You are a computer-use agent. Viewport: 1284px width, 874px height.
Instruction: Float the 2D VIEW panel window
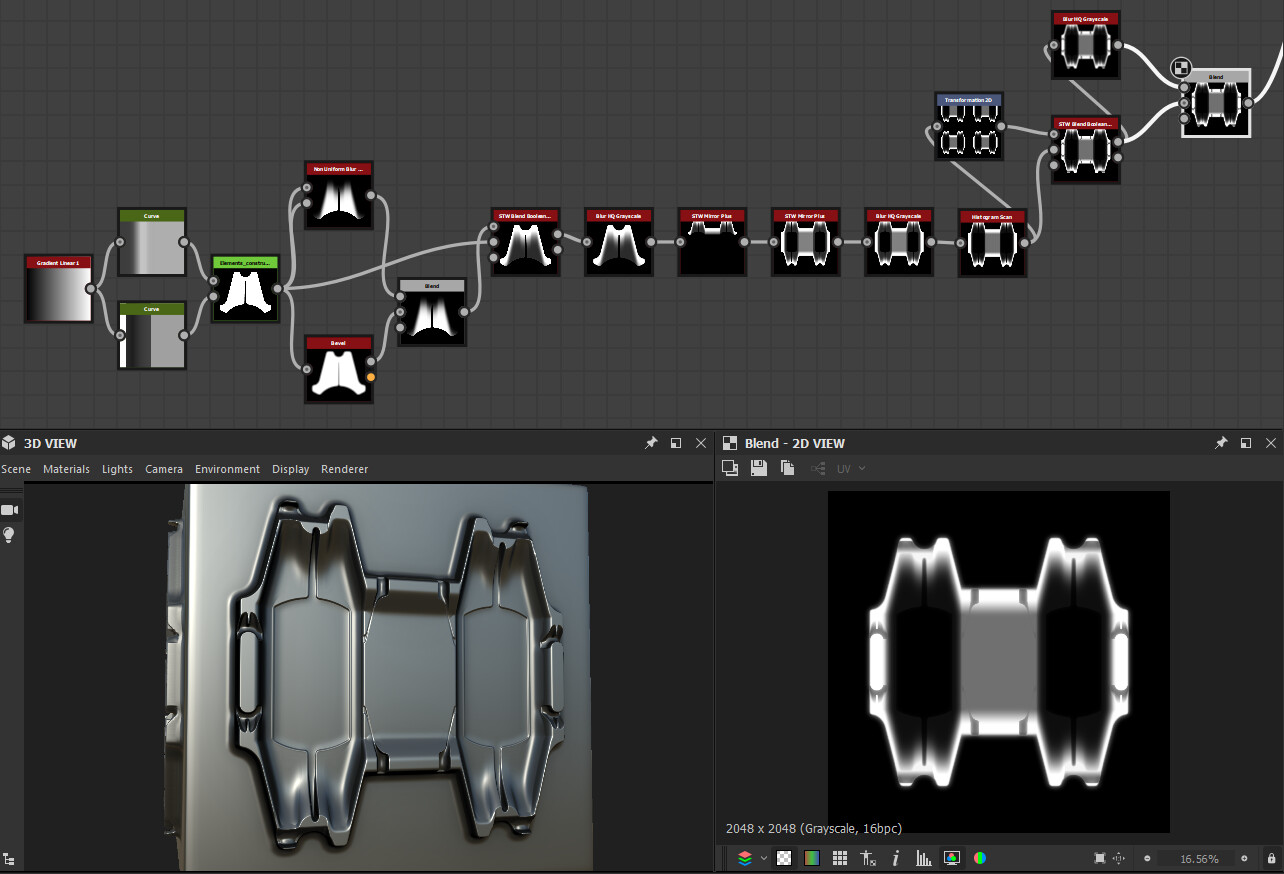tap(1246, 443)
